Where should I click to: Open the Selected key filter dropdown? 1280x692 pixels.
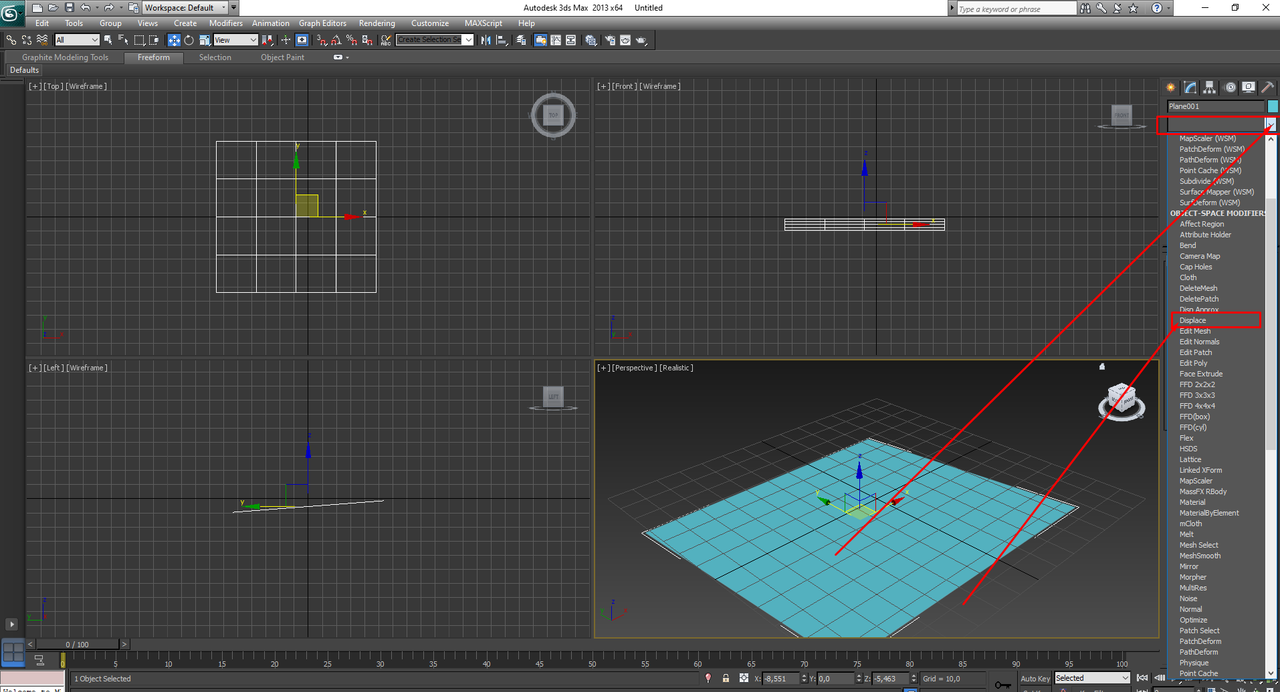(x=1092, y=678)
